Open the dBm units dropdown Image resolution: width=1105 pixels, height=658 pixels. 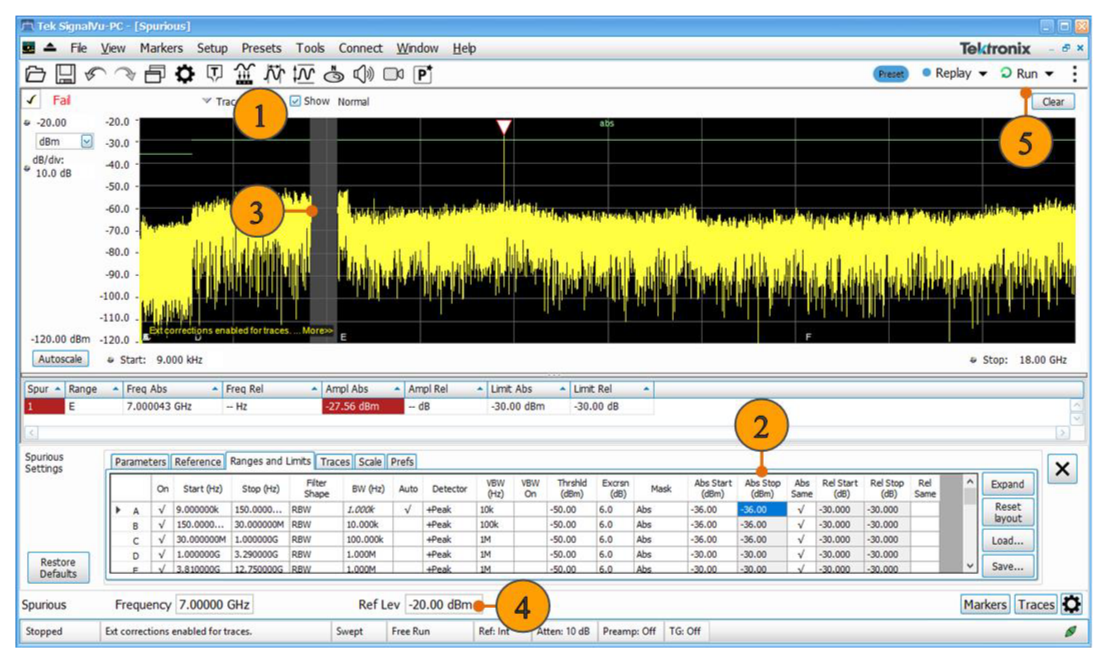pyautogui.click(x=86, y=142)
